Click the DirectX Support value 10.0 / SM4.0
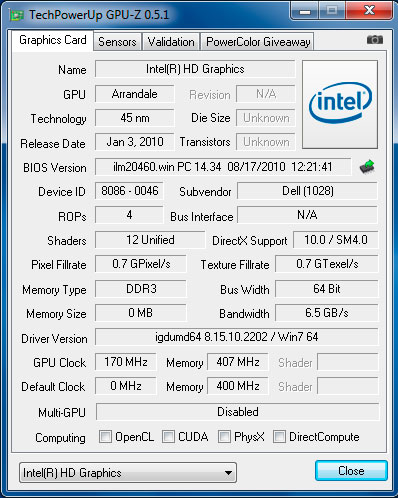 [336, 240]
